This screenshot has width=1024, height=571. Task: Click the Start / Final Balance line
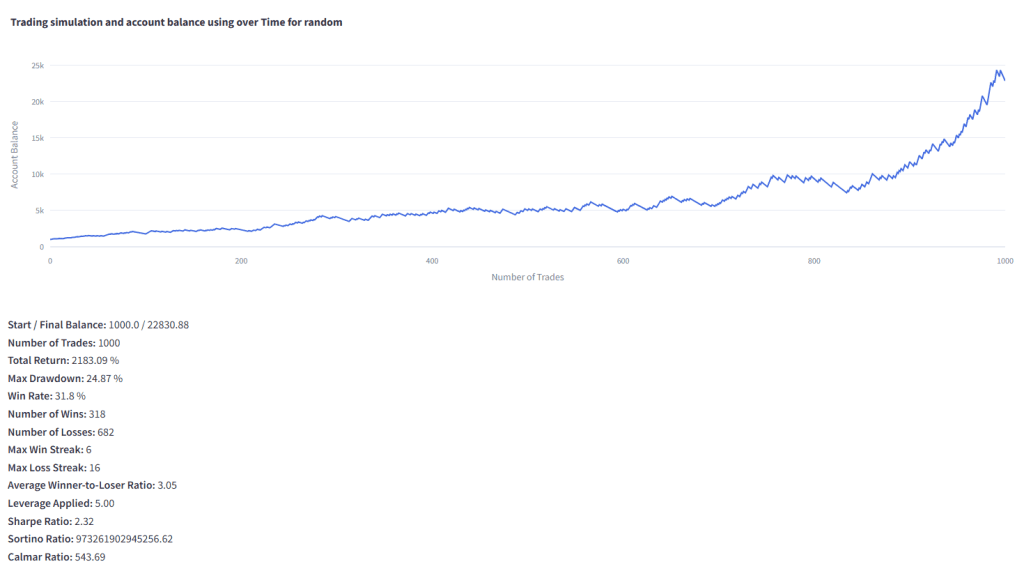(x=98, y=325)
